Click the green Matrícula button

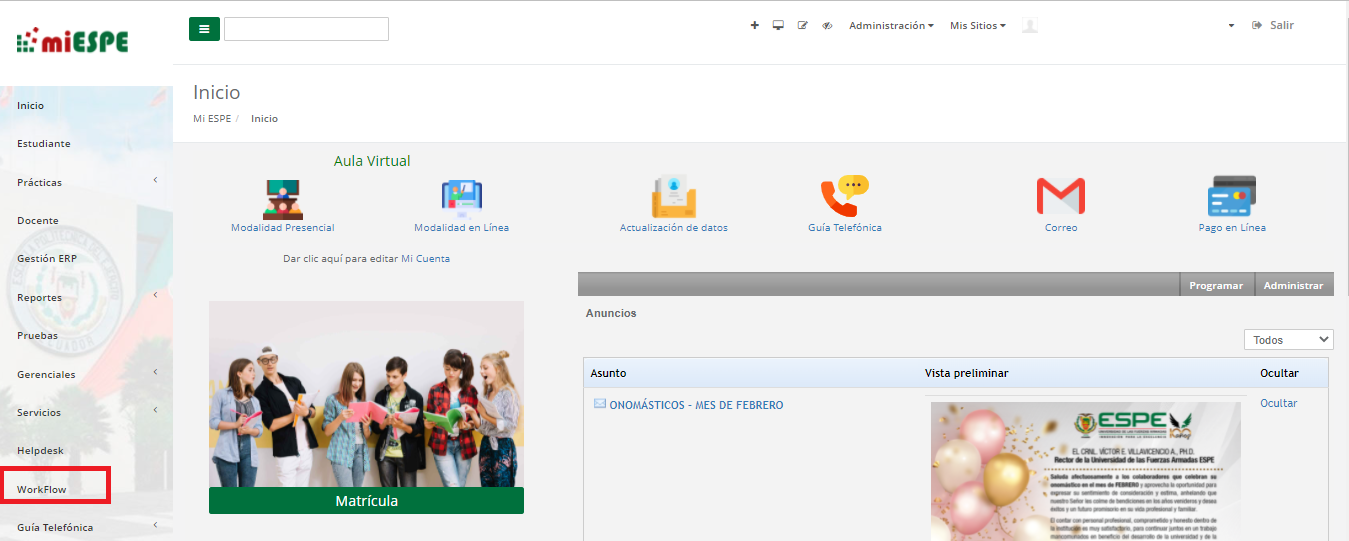366,501
